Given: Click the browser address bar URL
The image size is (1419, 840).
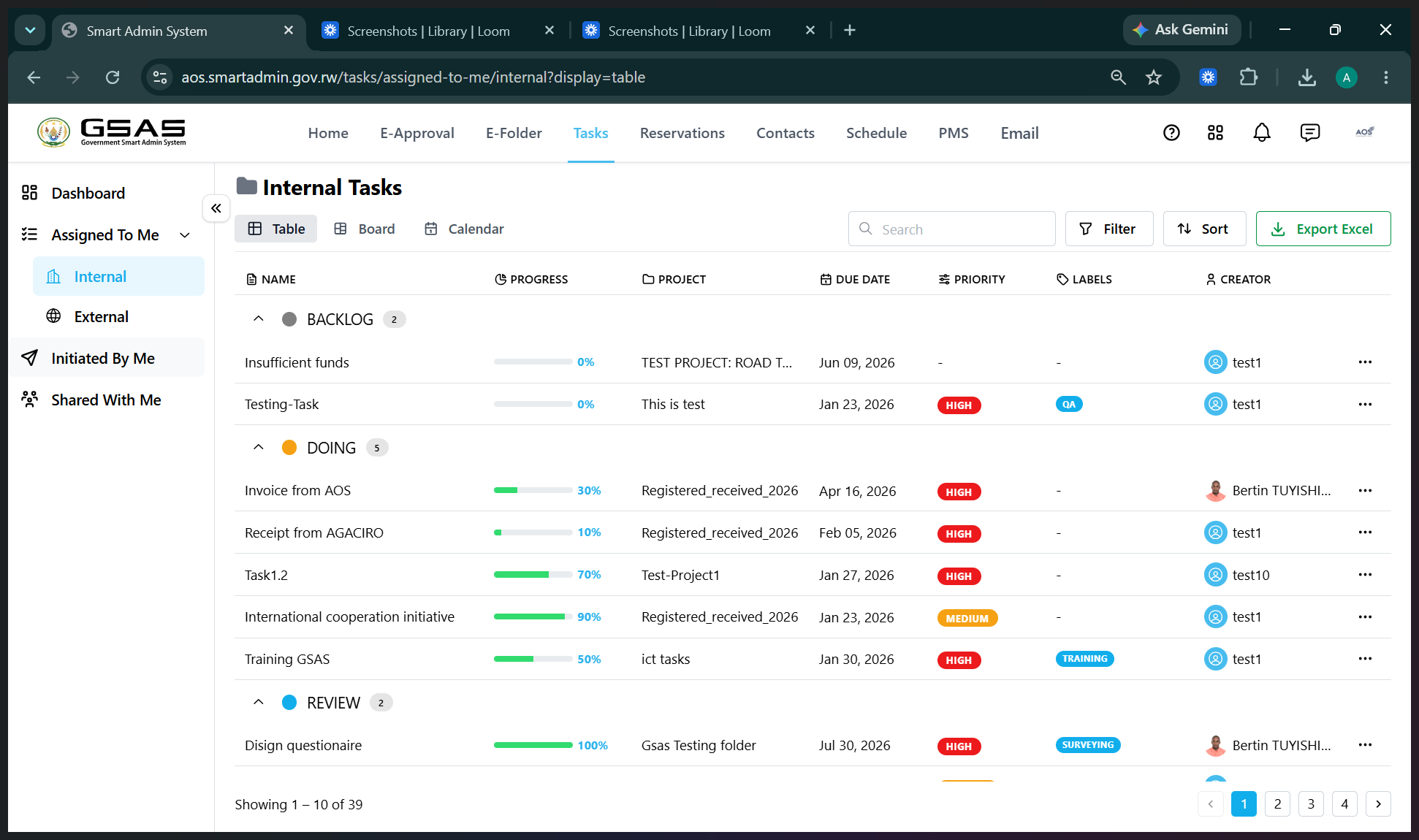Looking at the screenshot, I should point(413,77).
